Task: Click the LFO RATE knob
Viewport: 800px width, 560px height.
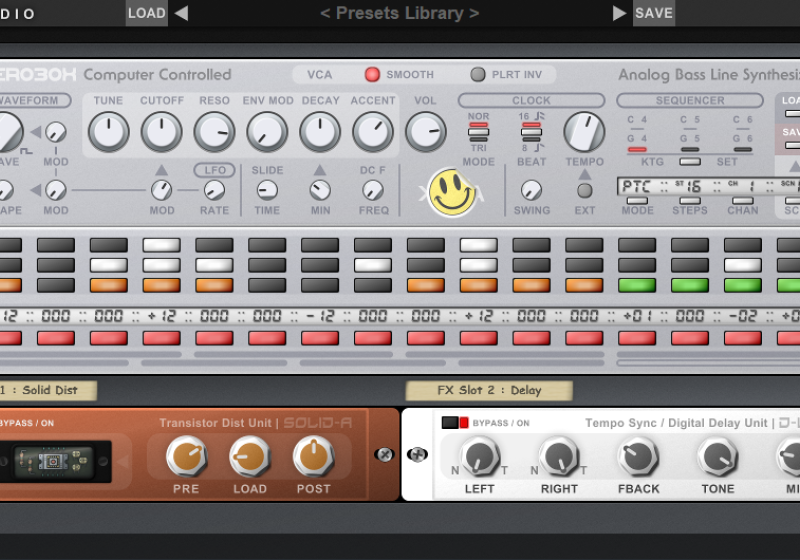Action: [x=214, y=190]
